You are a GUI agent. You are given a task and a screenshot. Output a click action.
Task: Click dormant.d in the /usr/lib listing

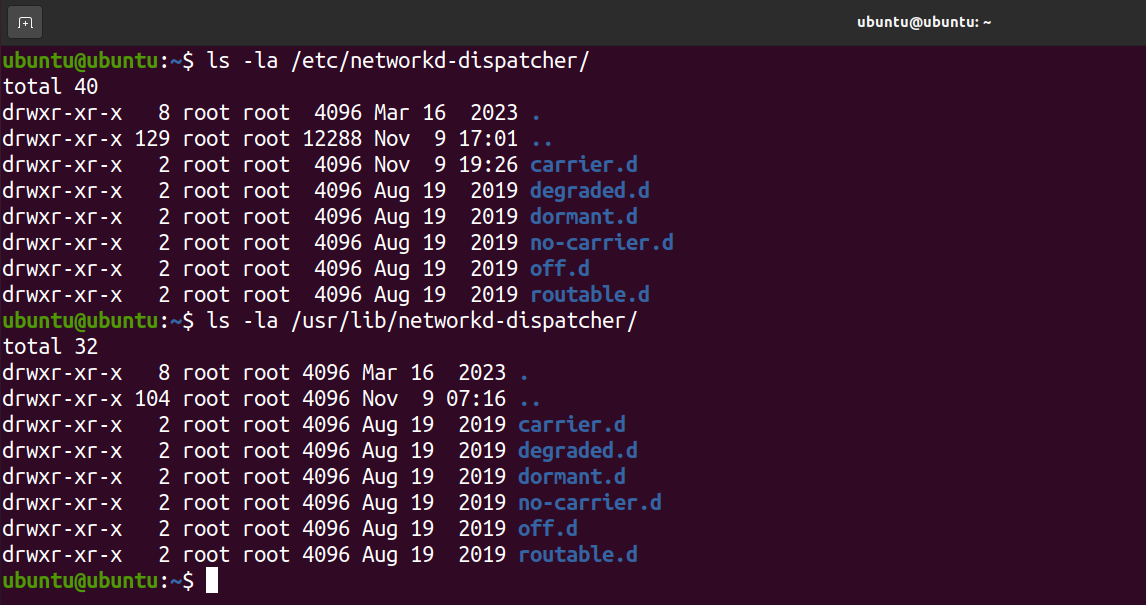[x=572, y=477]
